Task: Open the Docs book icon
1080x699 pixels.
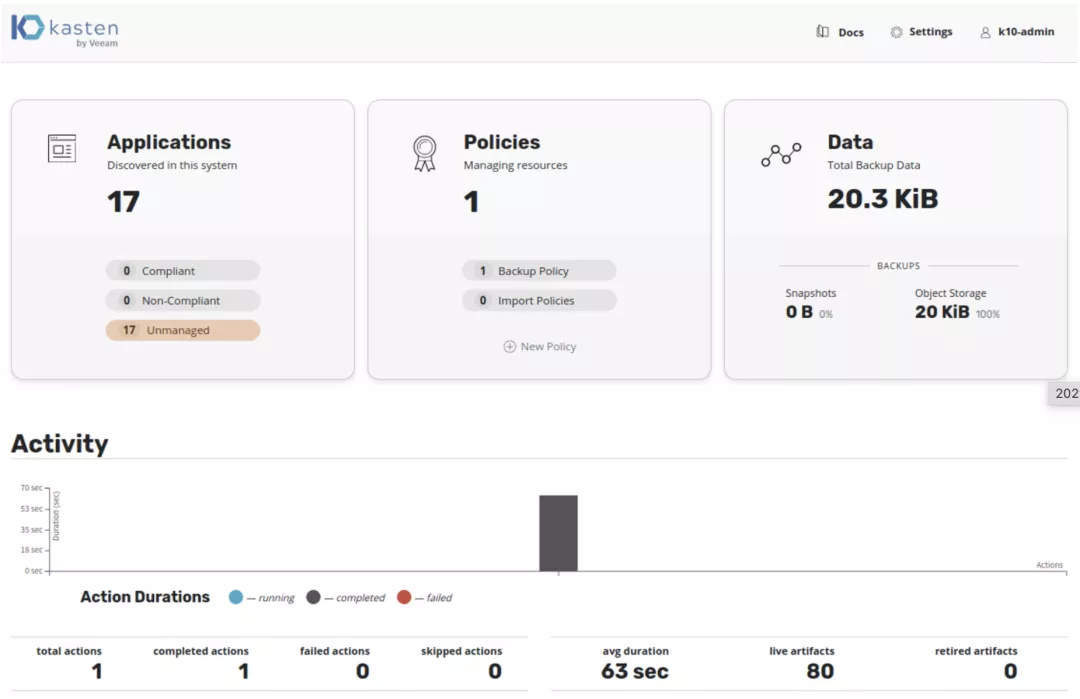Action: [822, 31]
